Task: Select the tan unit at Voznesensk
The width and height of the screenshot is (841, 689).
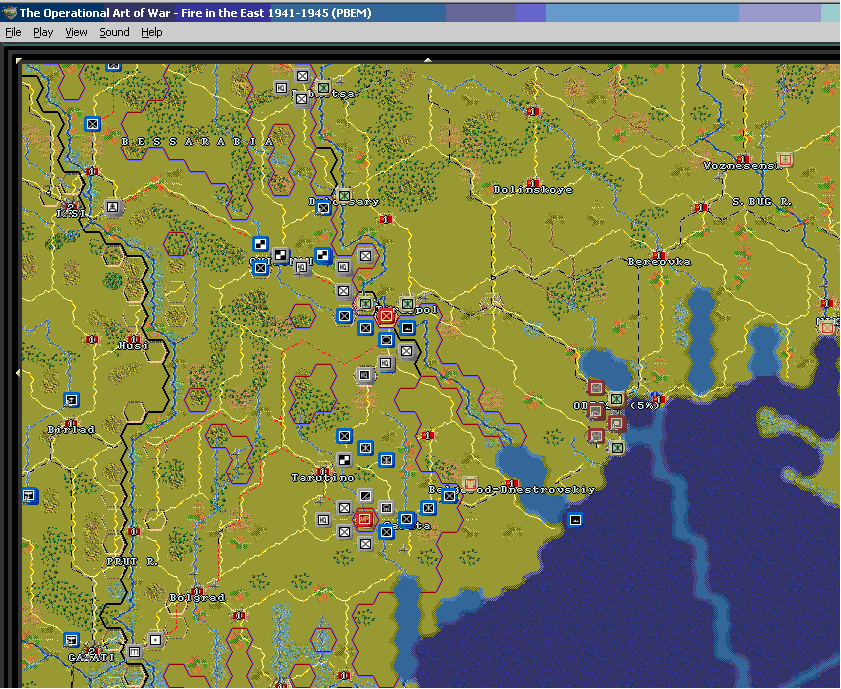Action: tap(785, 160)
